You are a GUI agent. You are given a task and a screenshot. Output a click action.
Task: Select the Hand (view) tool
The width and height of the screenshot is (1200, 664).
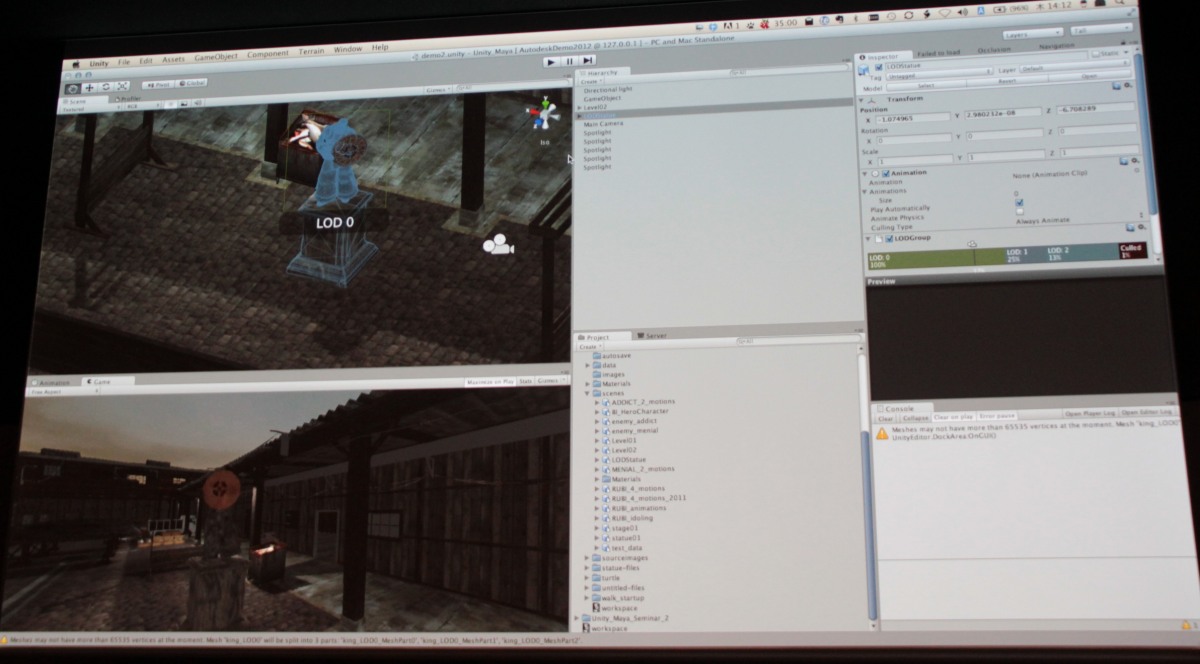click(x=72, y=87)
